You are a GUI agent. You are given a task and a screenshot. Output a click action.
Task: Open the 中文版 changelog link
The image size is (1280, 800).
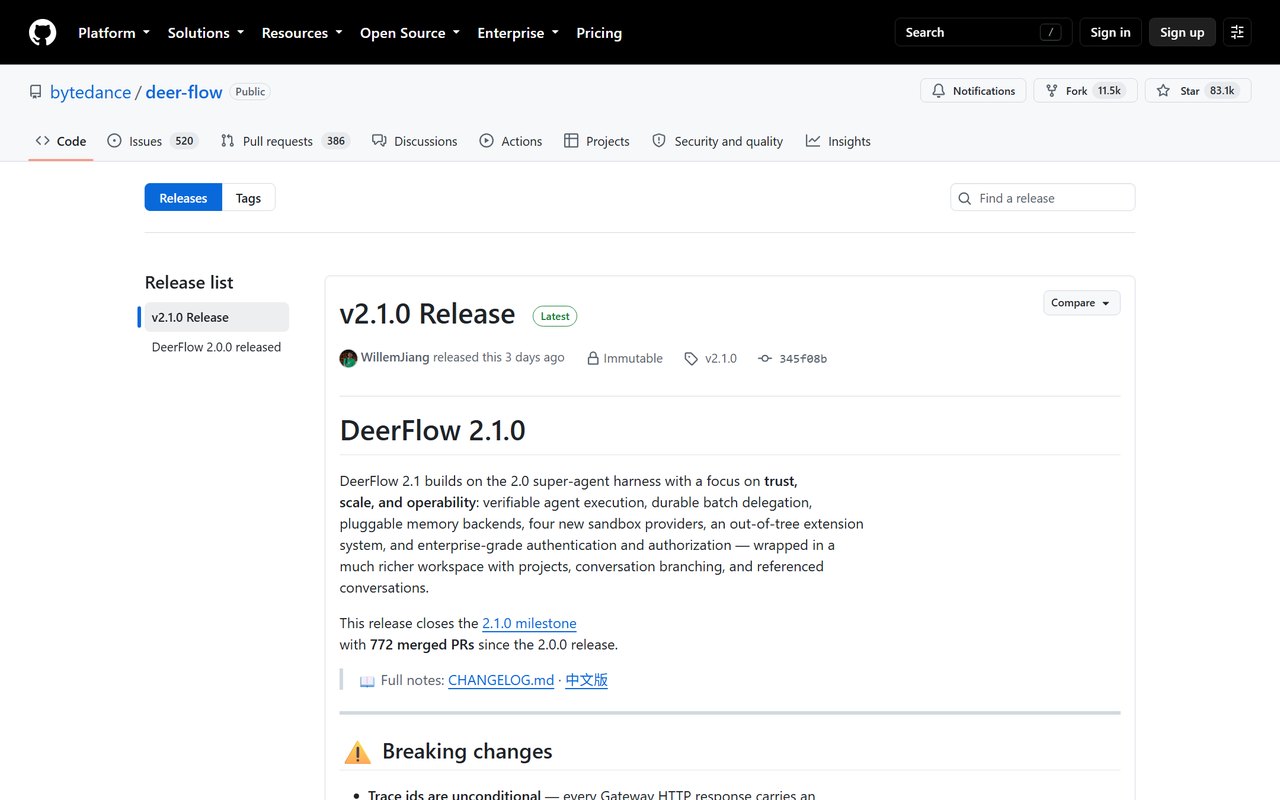pyautogui.click(x=586, y=680)
